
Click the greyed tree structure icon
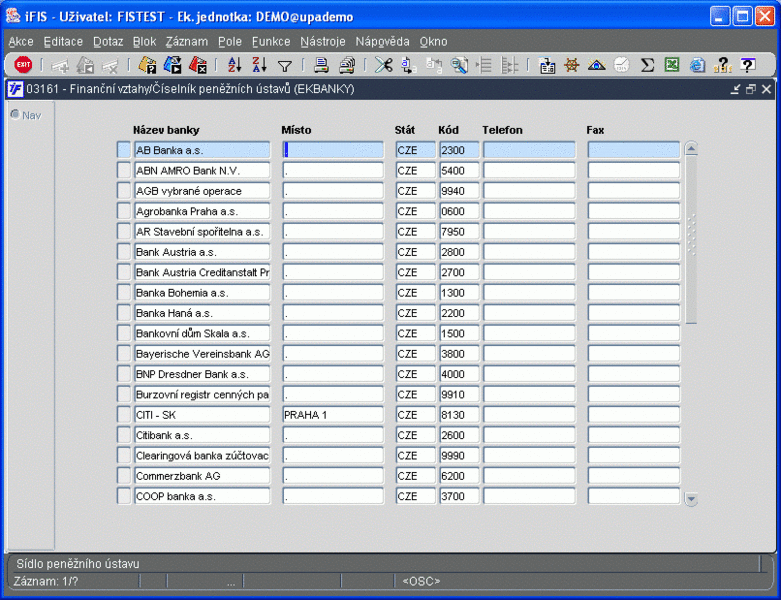pos(509,65)
